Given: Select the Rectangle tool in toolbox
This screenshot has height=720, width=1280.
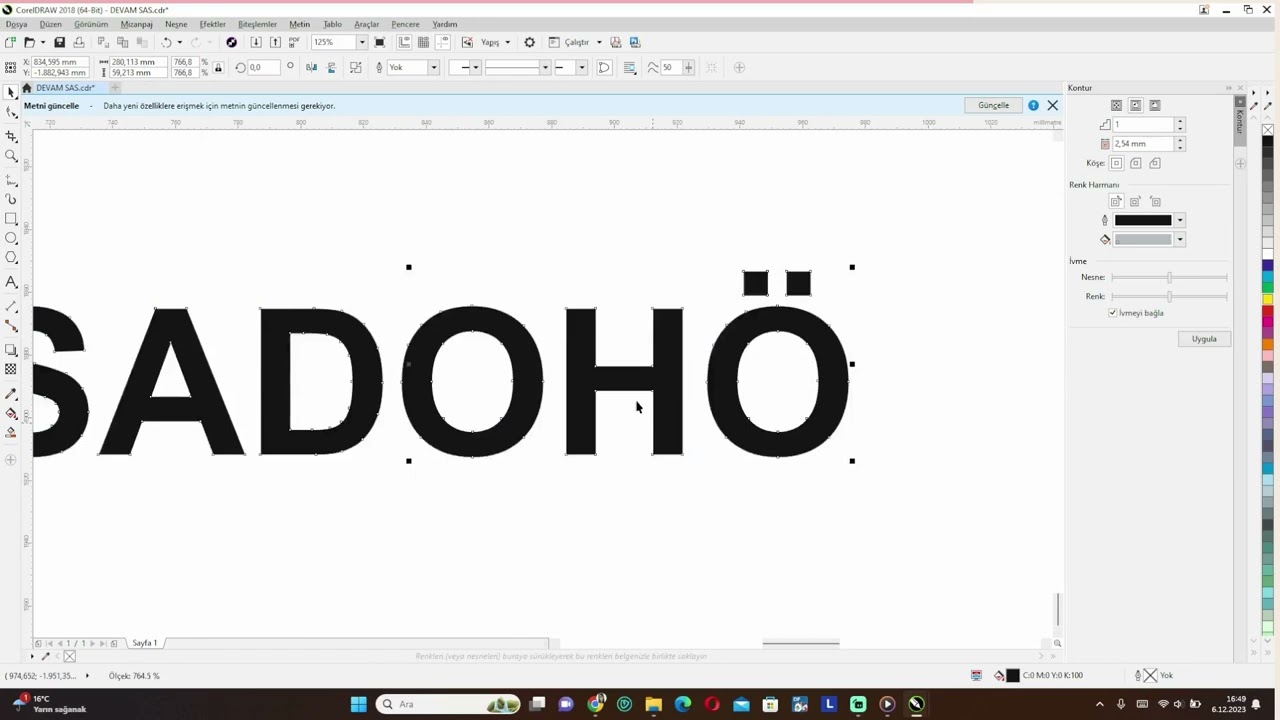Looking at the screenshot, I should 11,218.
